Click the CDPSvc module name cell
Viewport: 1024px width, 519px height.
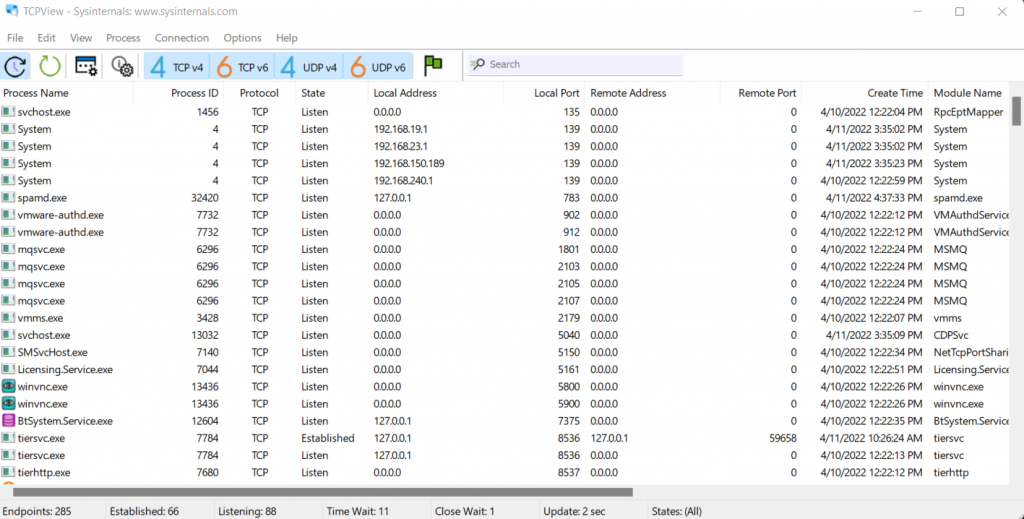[x=952, y=335]
